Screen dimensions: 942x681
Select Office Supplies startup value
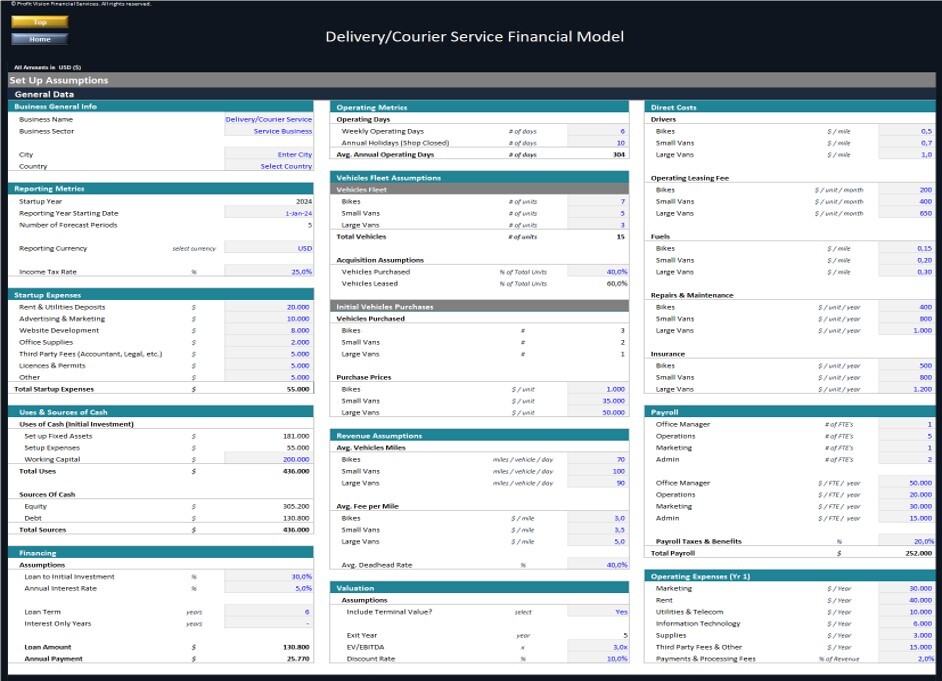tap(269, 342)
